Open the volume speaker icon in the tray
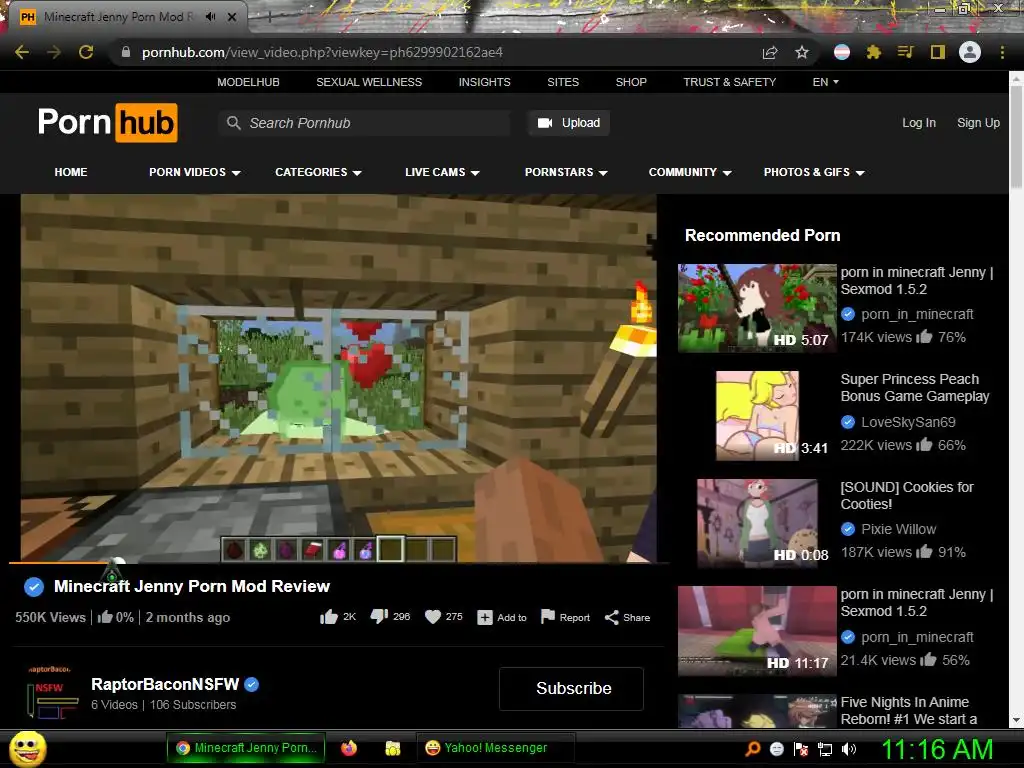The image size is (1024, 768). point(848,749)
